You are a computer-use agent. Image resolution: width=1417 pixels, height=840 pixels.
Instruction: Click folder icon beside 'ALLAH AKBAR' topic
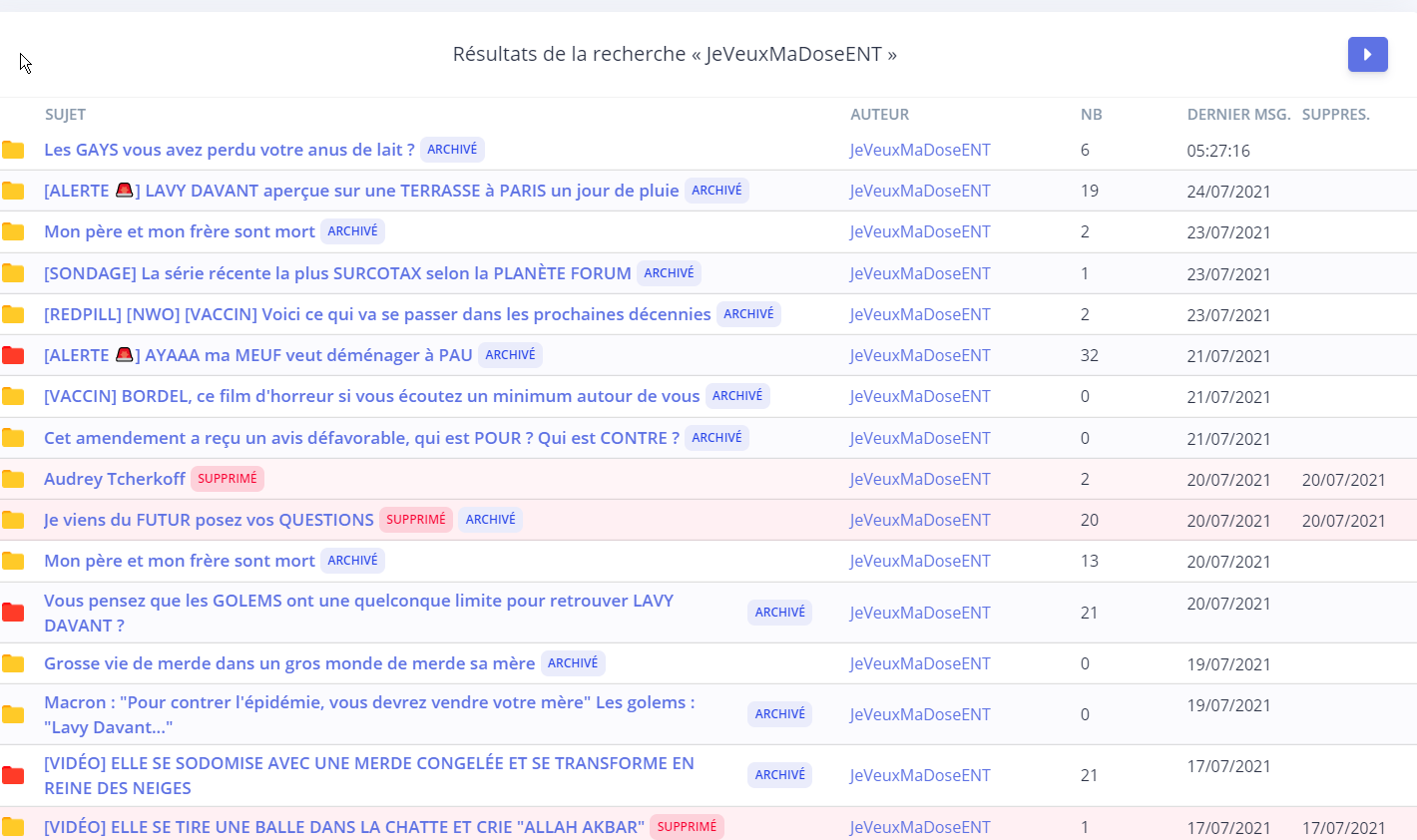pos(13,827)
